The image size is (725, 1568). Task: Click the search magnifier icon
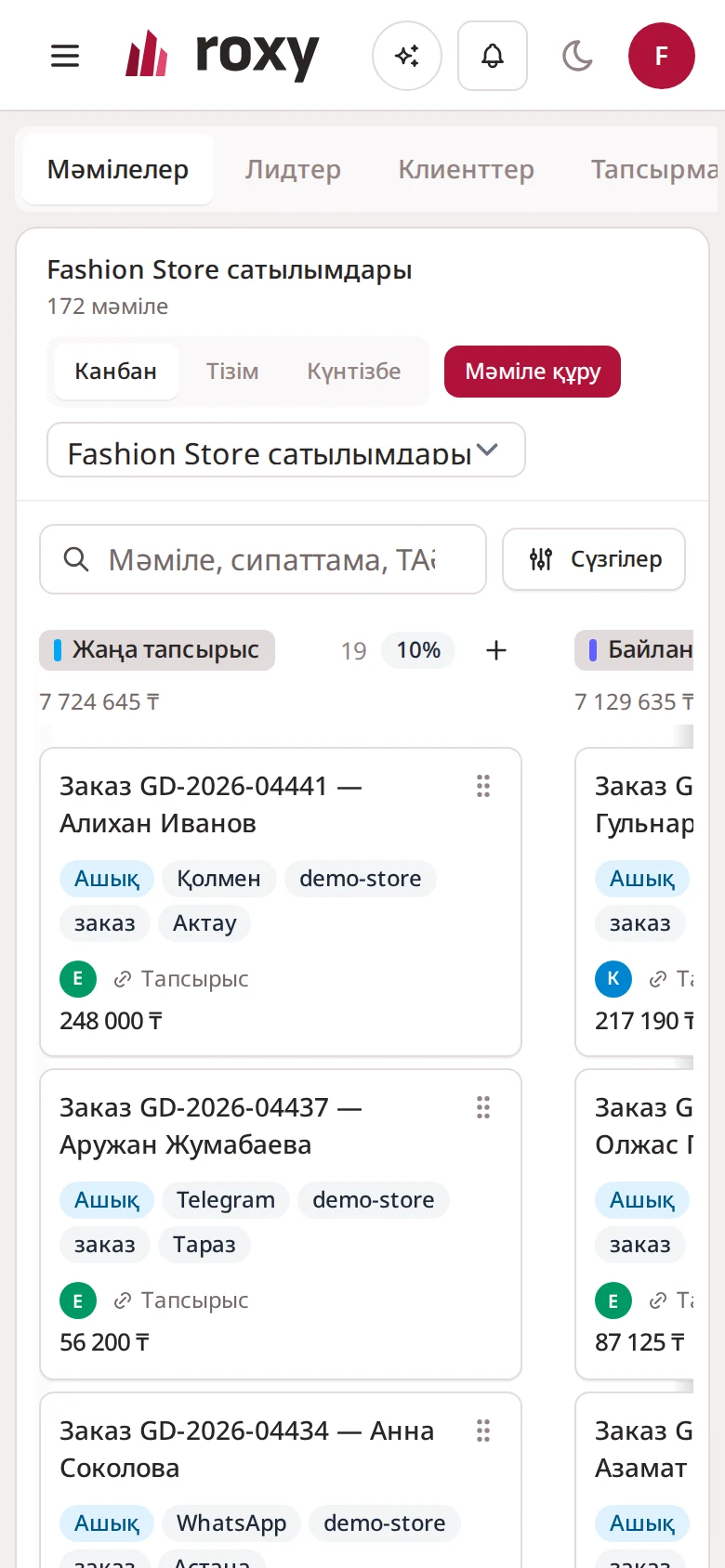point(75,559)
